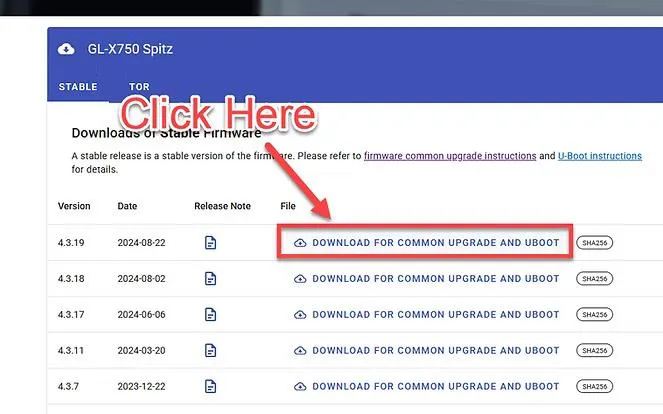This screenshot has height=414, width=663.
Task: Click the version cell 4.3.19
Action: point(71,243)
